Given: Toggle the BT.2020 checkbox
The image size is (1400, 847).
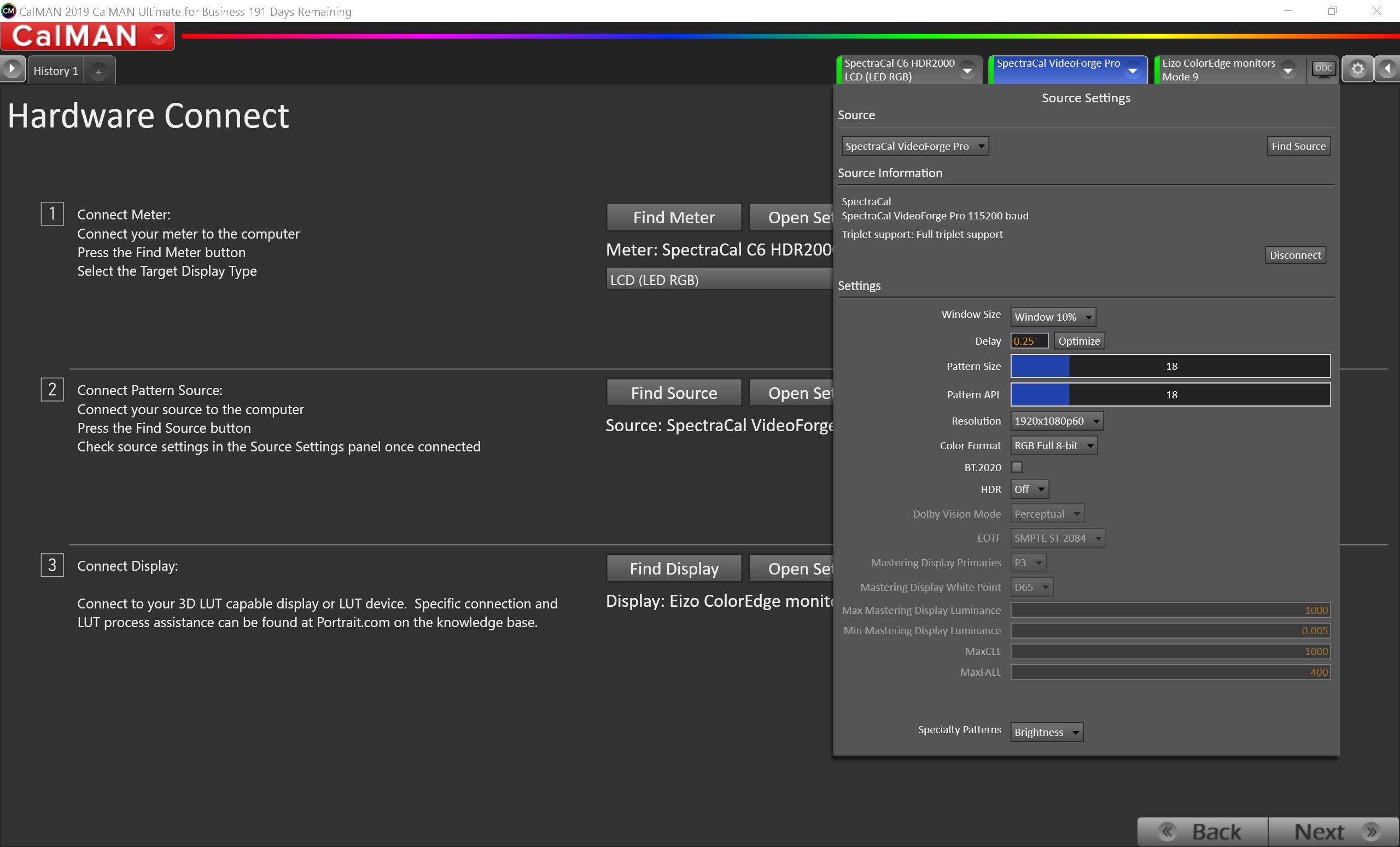Looking at the screenshot, I should (x=1017, y=467).
